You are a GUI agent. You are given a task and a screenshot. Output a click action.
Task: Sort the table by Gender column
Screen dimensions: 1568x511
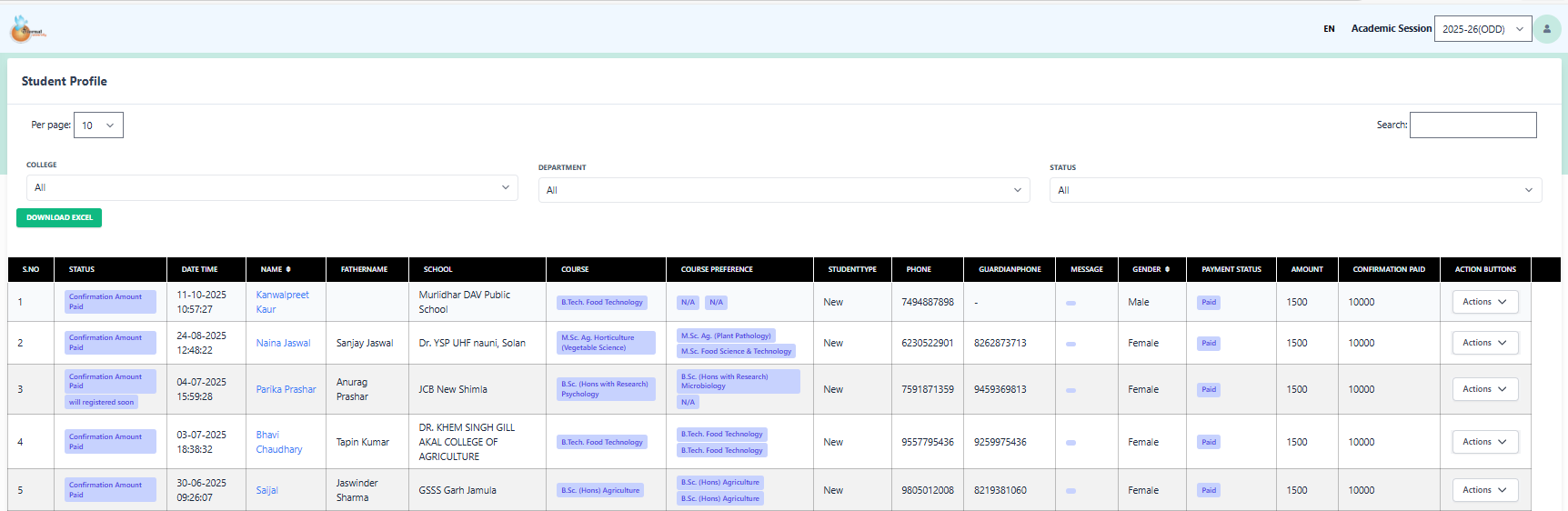click(x=1151, y=270)
